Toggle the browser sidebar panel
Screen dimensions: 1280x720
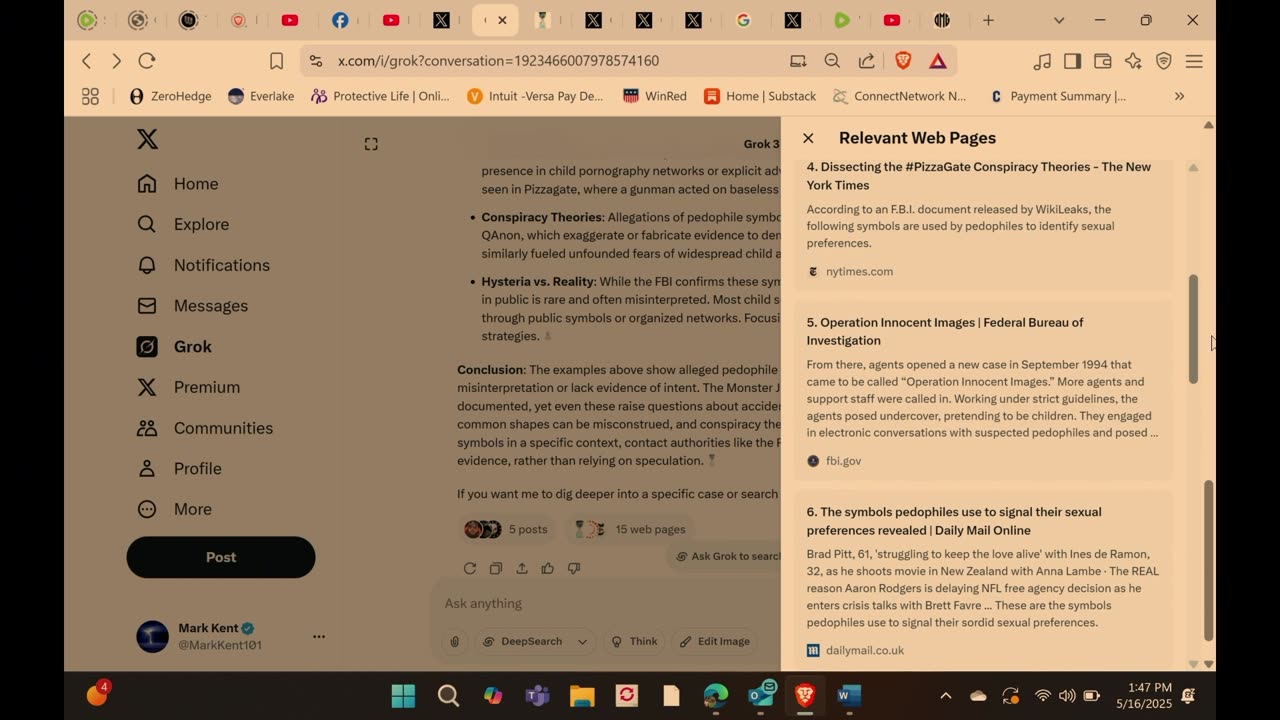tap(1072, 61)
